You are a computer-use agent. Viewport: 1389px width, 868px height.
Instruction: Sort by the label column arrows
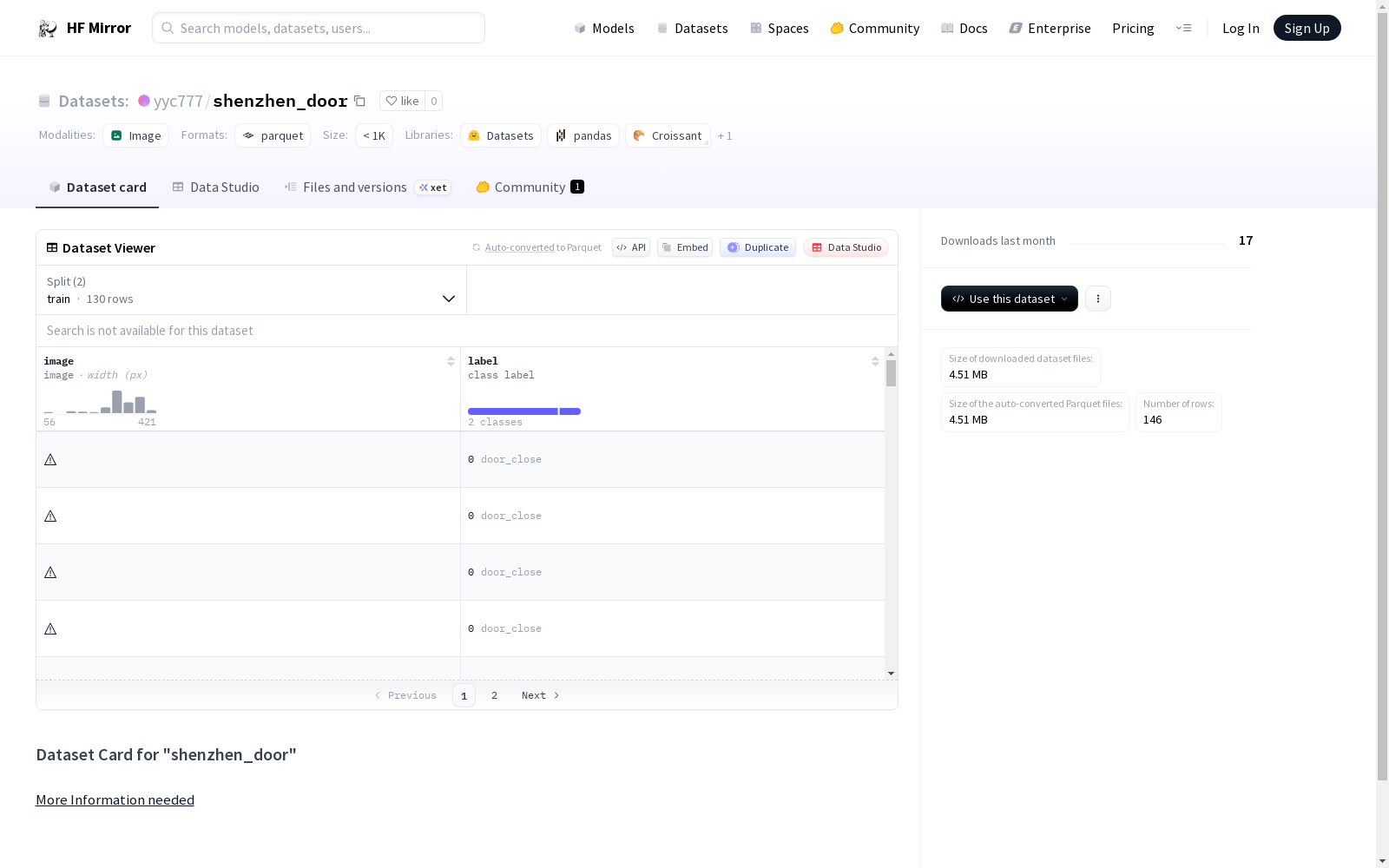(875, 361)
